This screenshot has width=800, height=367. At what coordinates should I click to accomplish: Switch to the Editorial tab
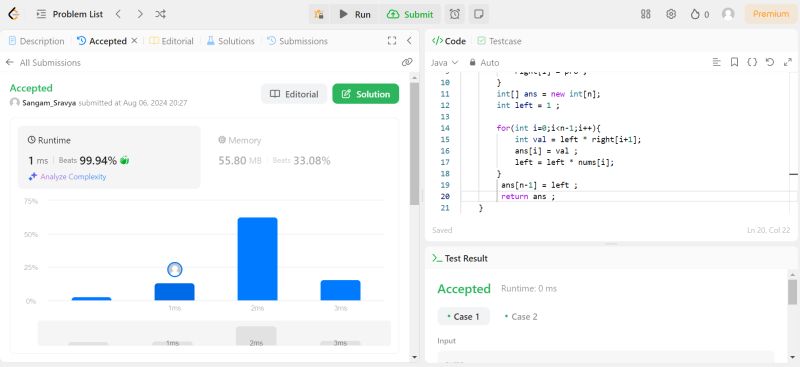coord(171,41)
